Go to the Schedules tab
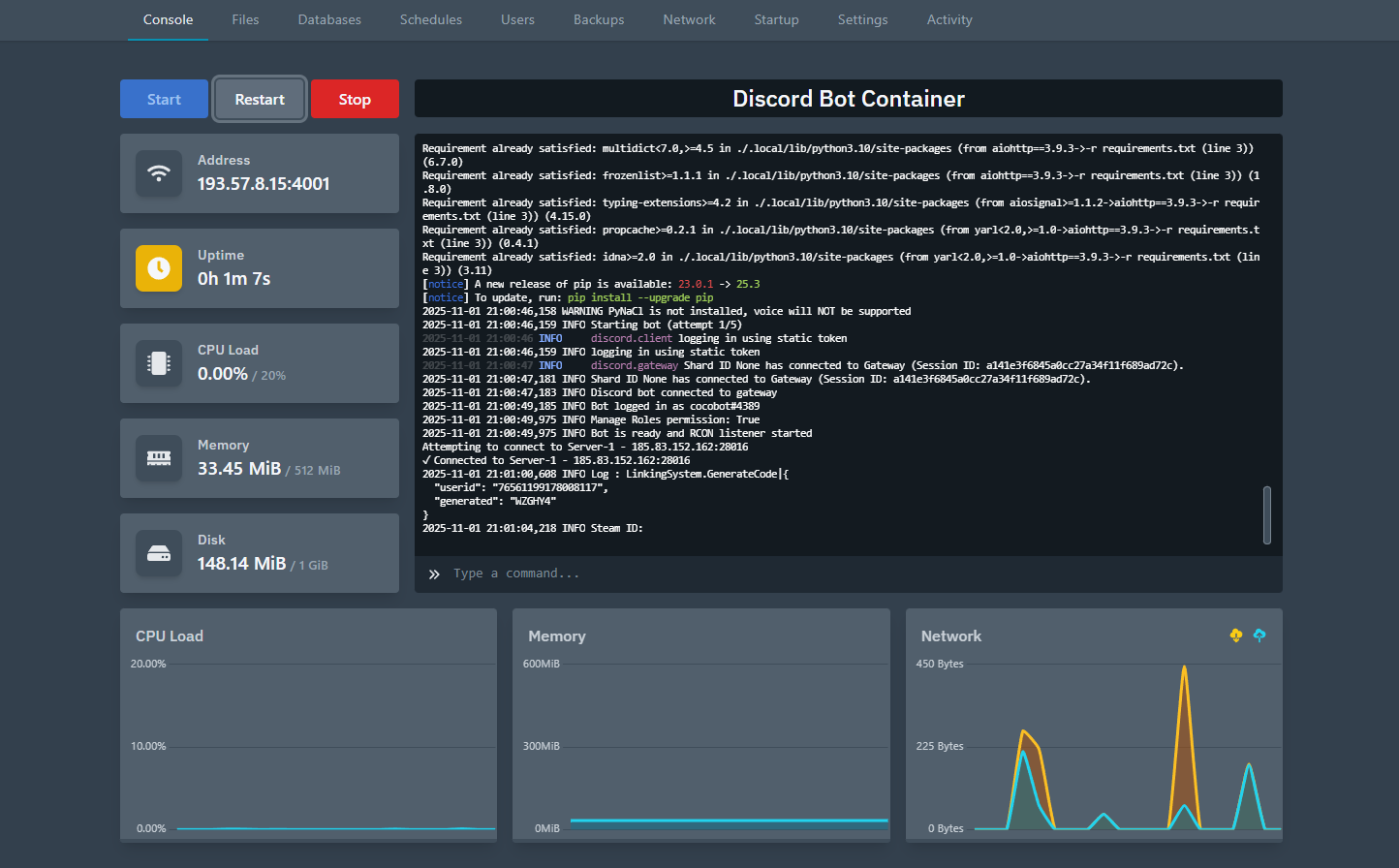The width and height of the screenshot is (1399, 868). click(x=431, y=19)
